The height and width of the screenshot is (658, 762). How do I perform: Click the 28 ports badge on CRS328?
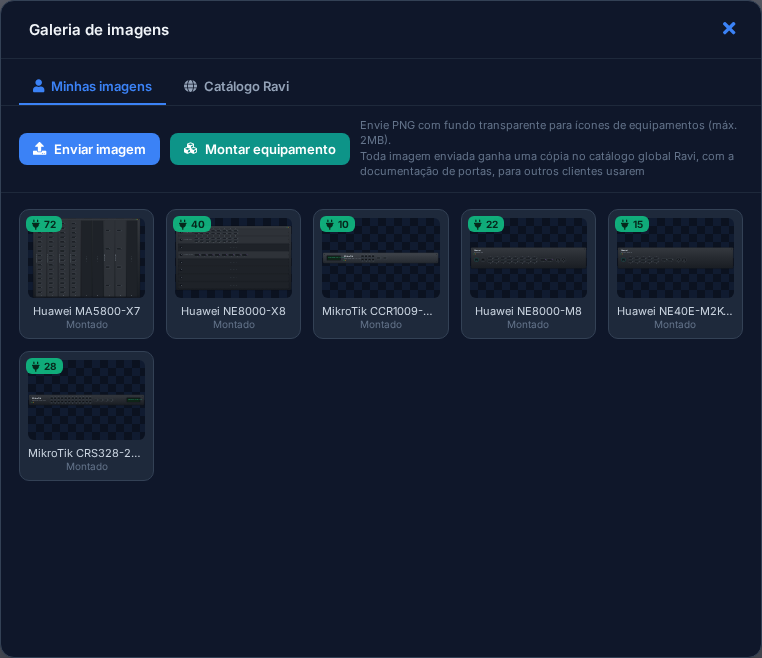tap(44, 366)
